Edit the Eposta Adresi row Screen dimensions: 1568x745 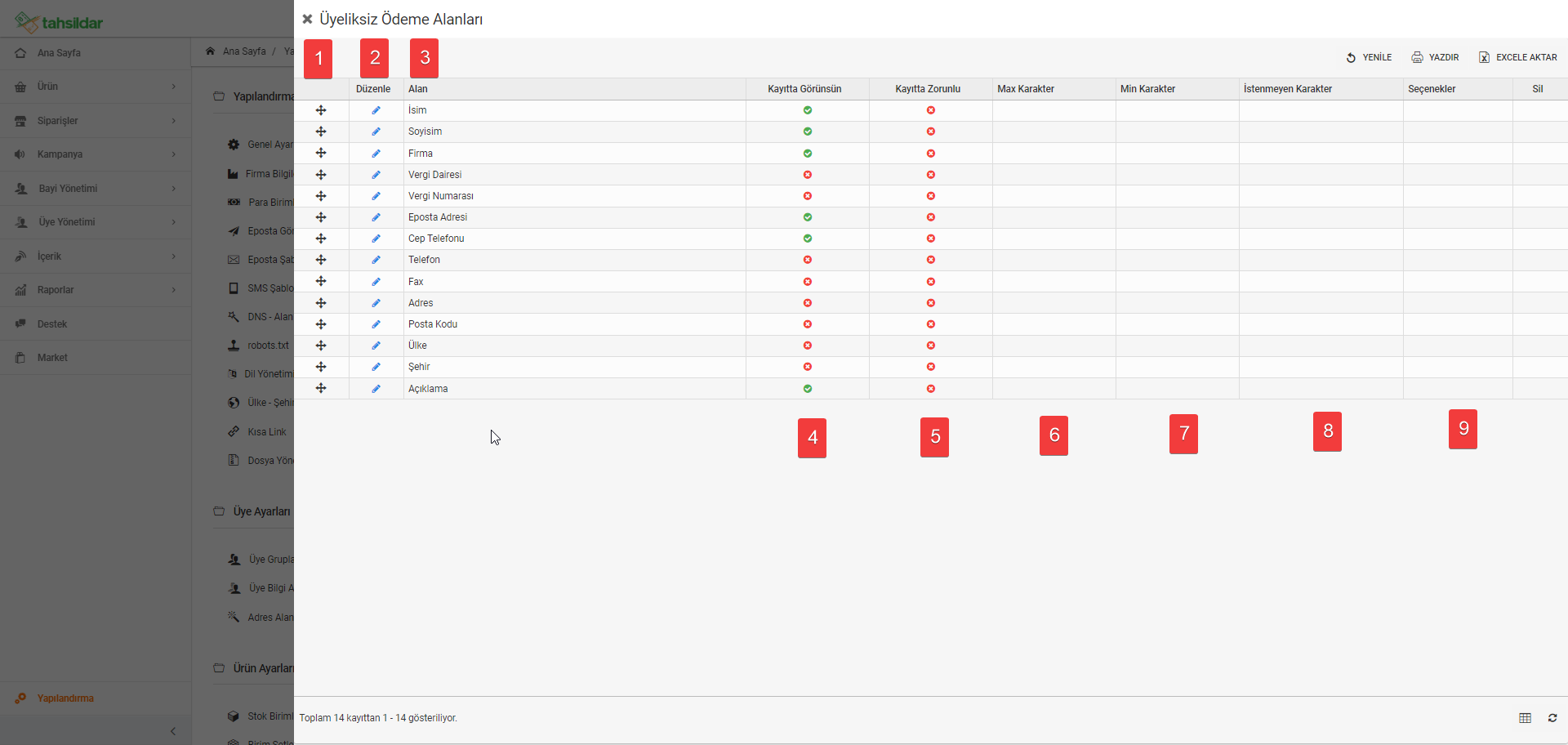(376, 217)
